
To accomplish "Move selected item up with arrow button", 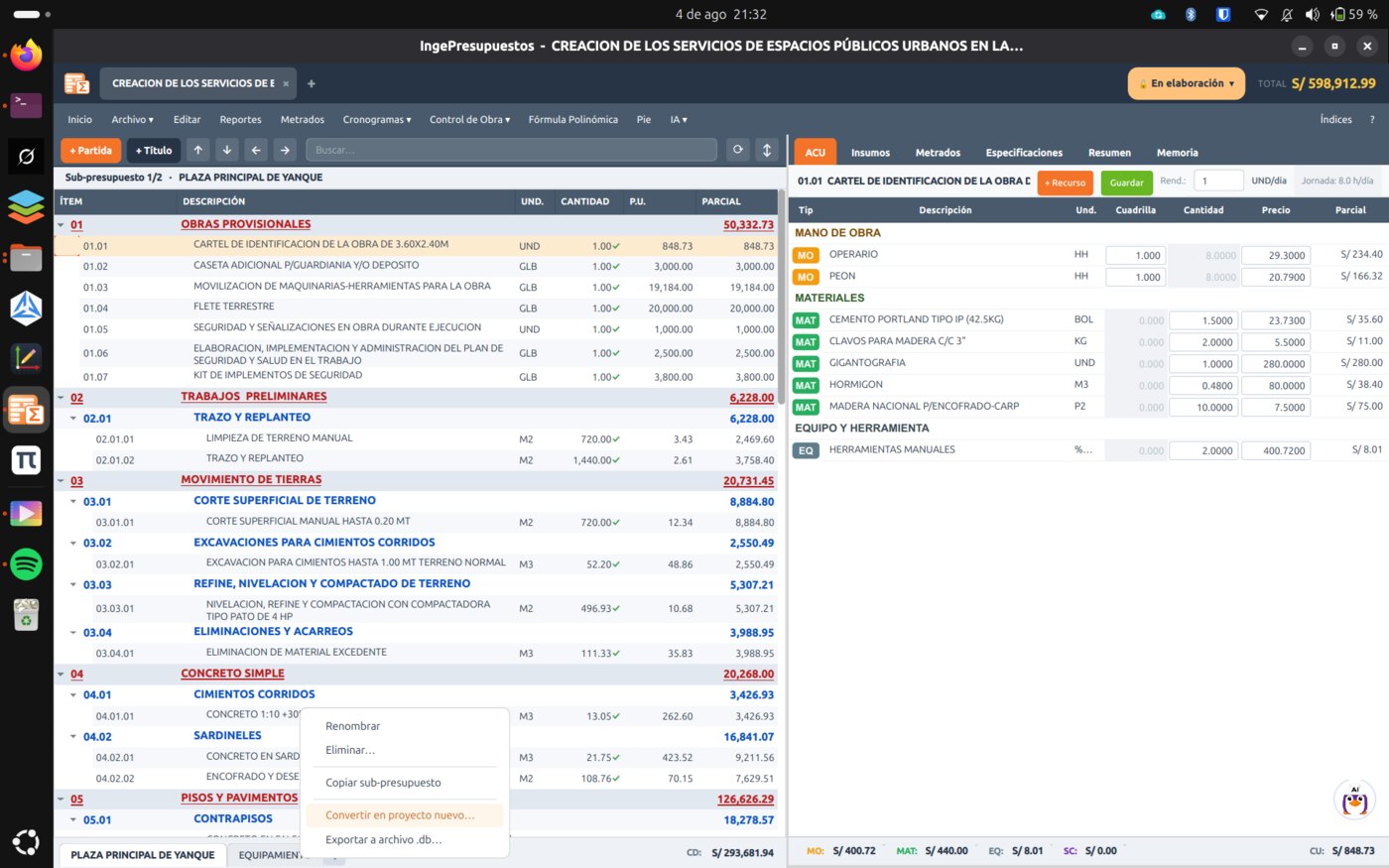I will pos(198,150).
